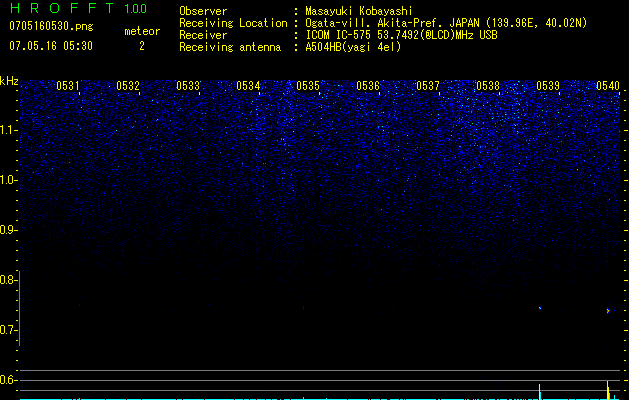Click the 0537 time marker
This screenshot has height=400, width=629.
(428, 85)
